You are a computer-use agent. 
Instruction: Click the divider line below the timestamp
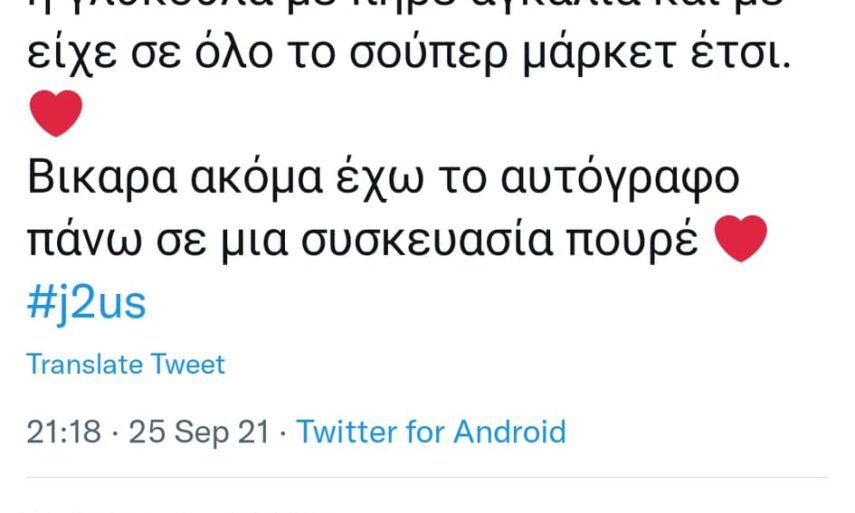coord(427,478)
